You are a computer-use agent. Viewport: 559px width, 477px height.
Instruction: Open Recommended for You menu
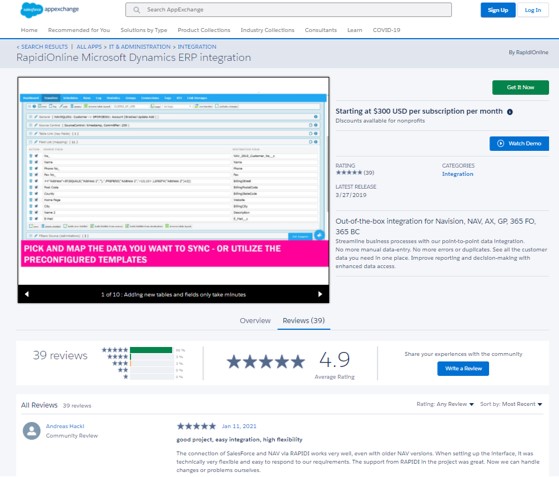point(79,30)
